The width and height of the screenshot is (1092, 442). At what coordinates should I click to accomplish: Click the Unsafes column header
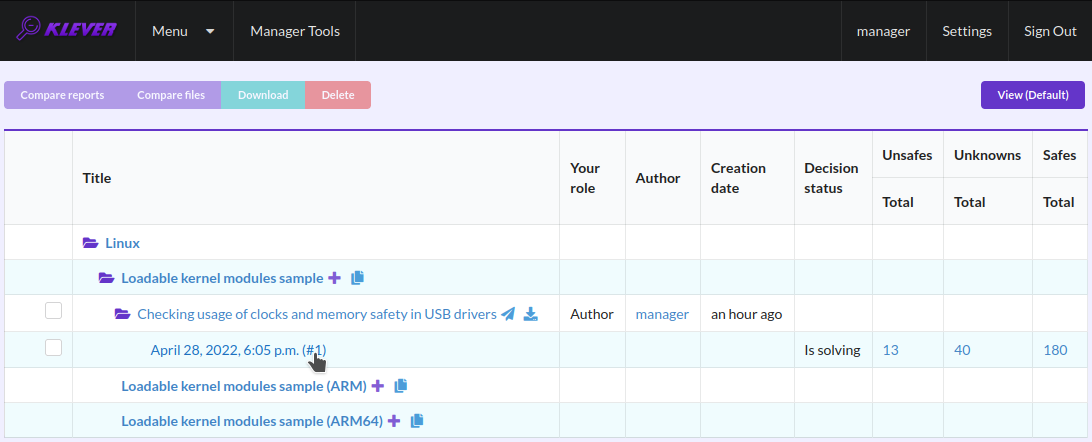click(906, 155)
